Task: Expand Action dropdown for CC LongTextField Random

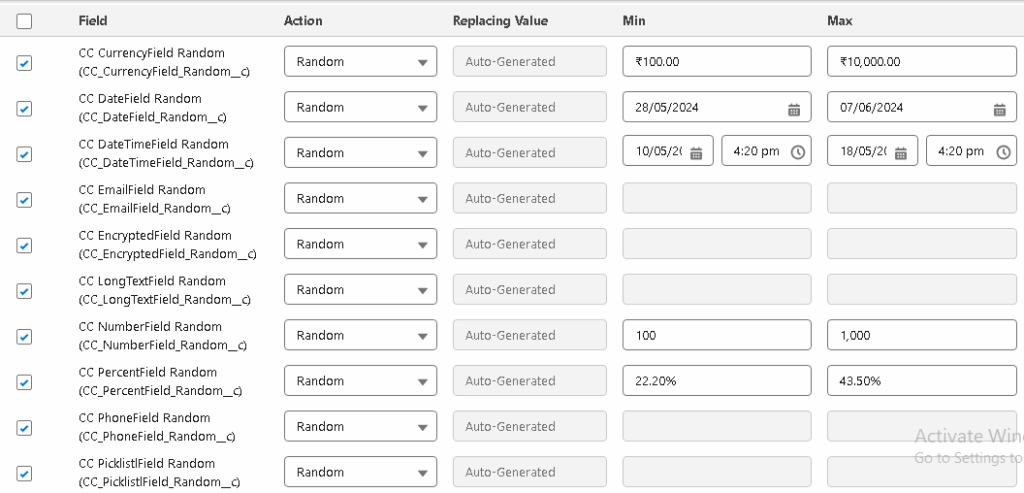Action: 360,290
